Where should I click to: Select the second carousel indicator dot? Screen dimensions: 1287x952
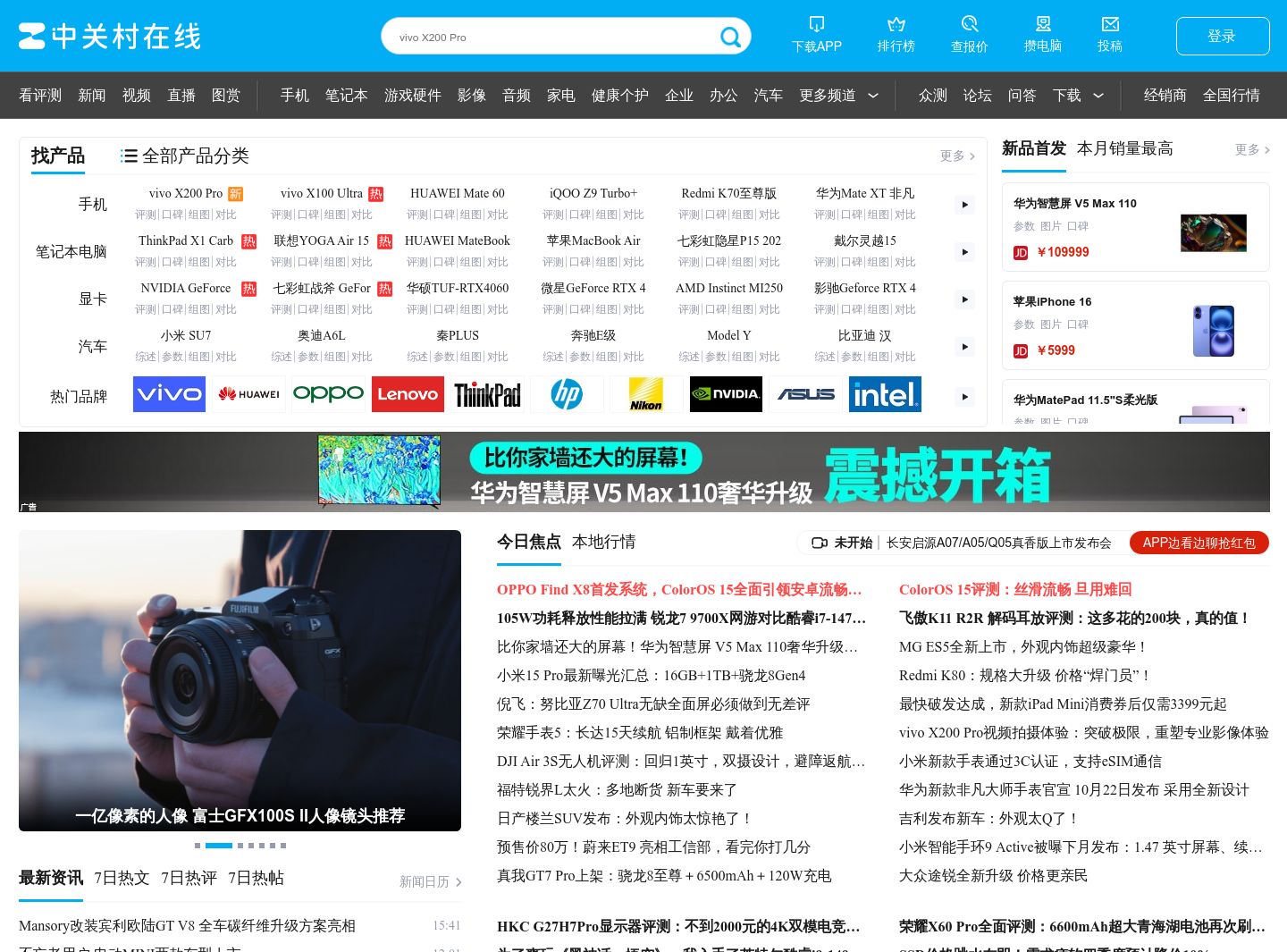click(x=219, y=846)
